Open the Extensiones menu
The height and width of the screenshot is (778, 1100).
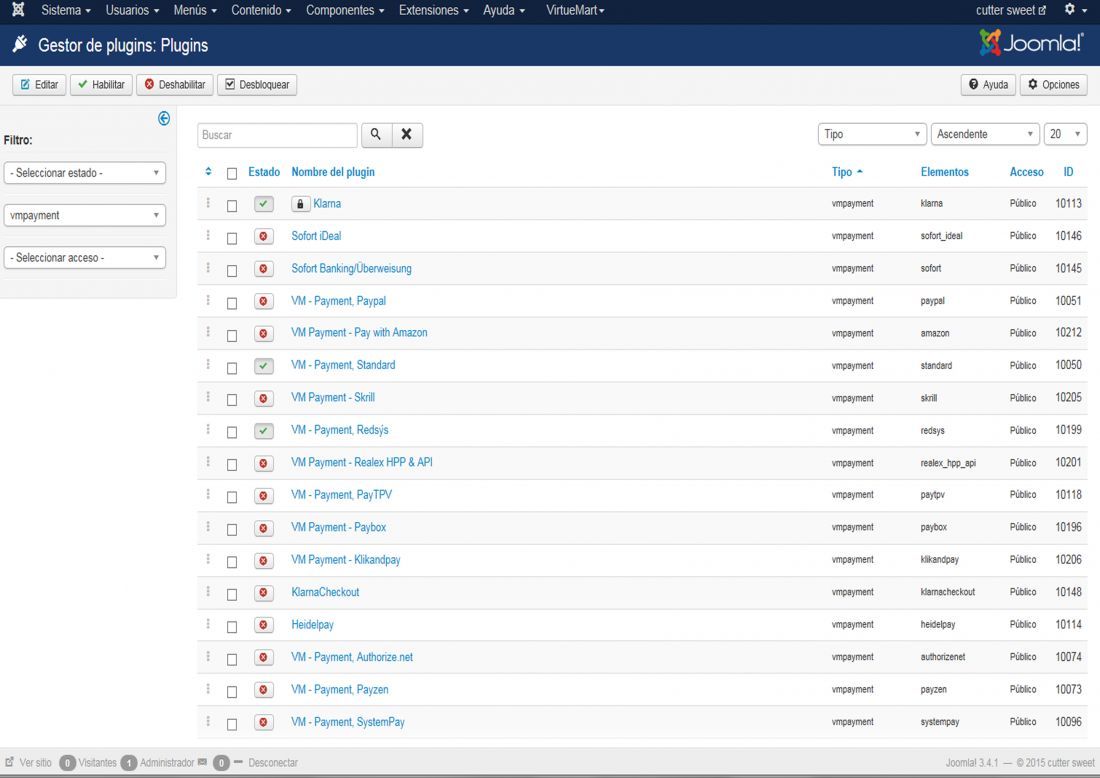tap(434, 10)
